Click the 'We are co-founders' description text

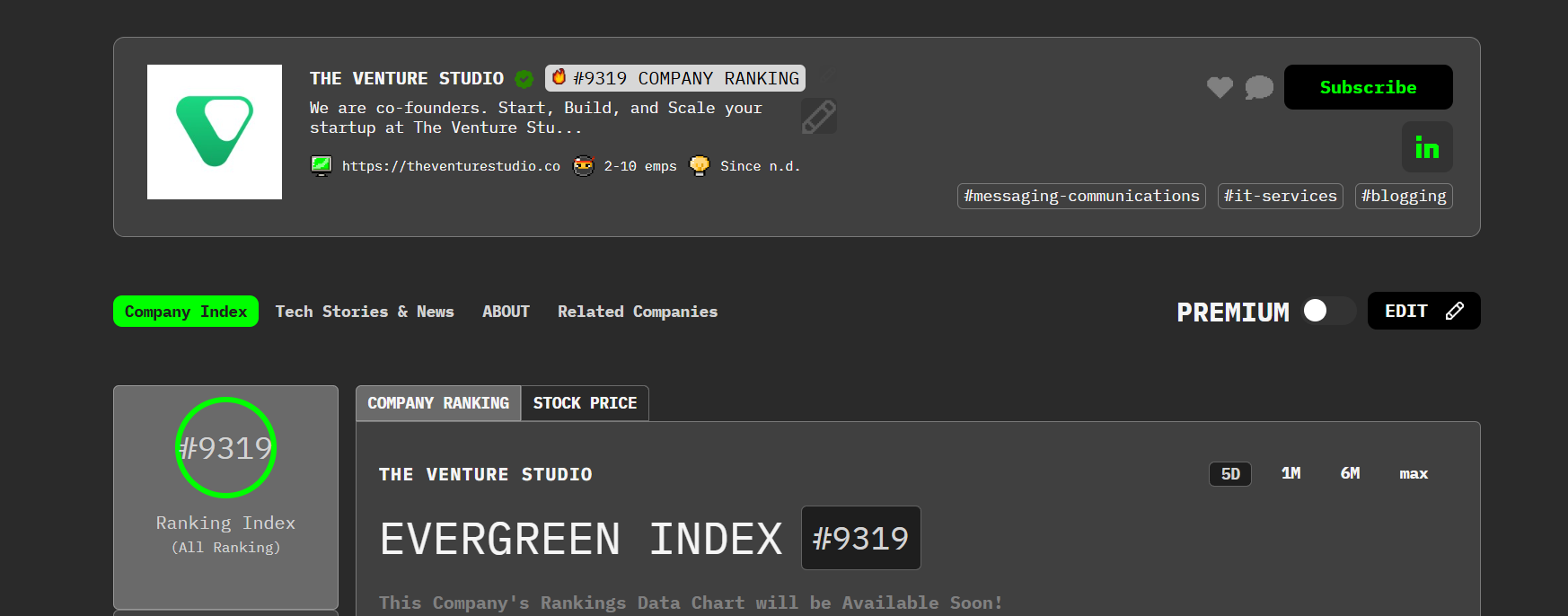coord(536,118)
